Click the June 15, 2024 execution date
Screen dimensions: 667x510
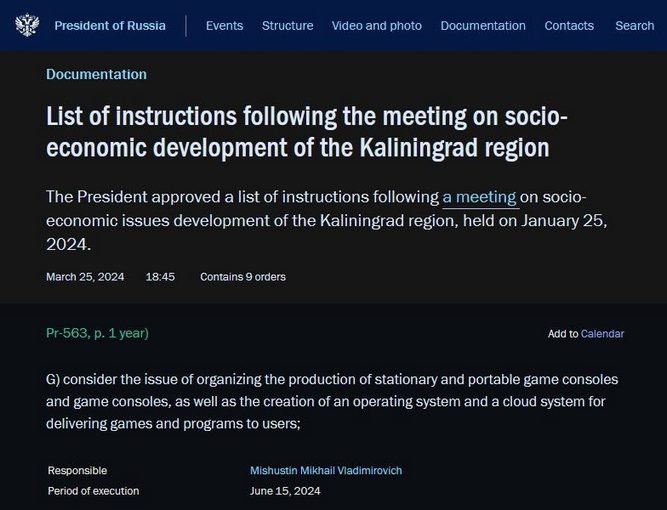point(285,491)
